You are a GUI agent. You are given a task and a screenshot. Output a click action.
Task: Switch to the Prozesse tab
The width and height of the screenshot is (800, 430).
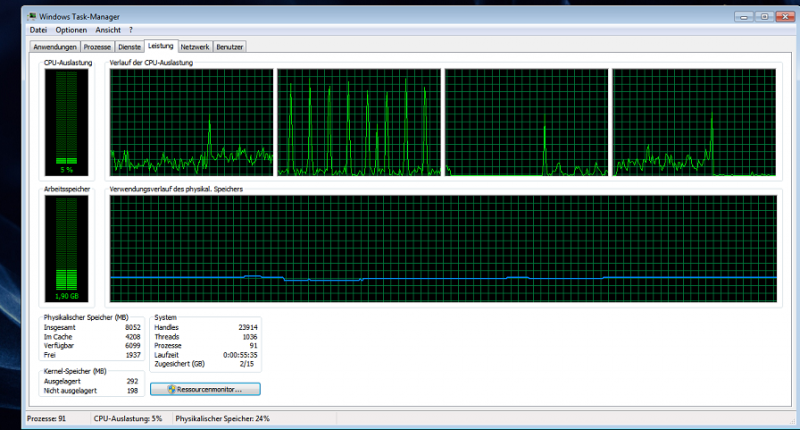click(x=97, y=47)
